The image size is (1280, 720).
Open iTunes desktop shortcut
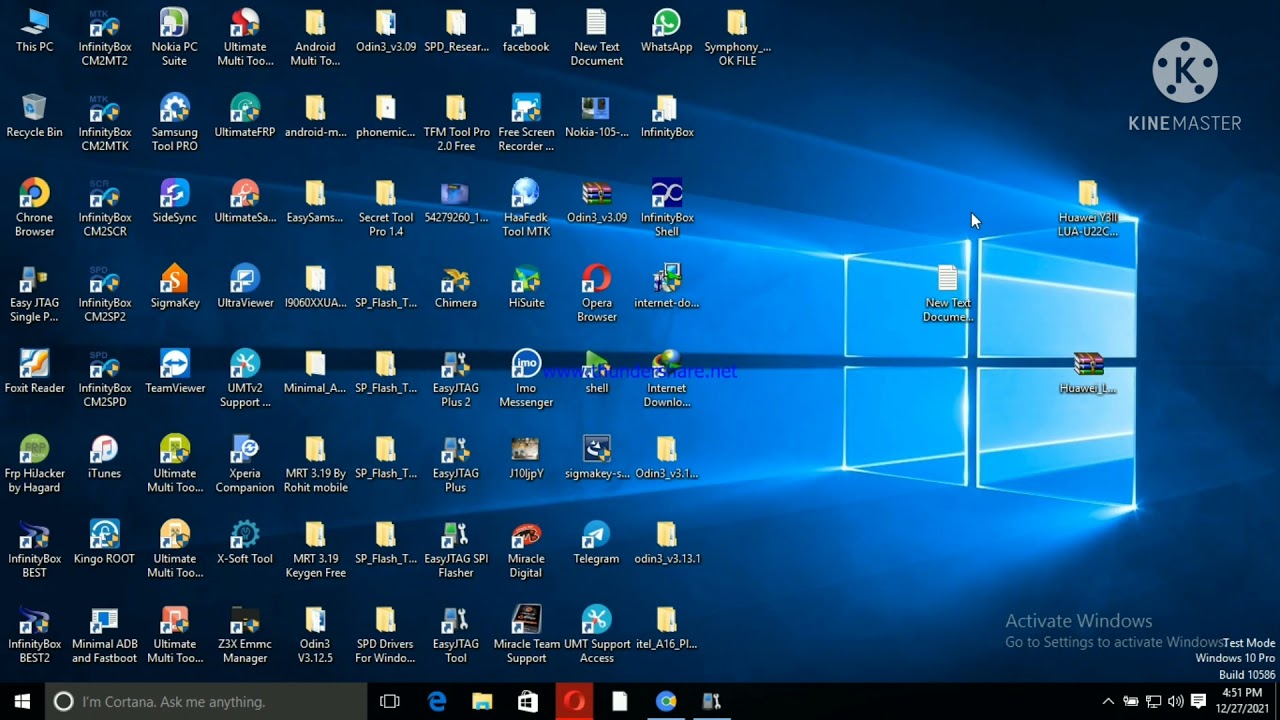click(x=104, y=458)
